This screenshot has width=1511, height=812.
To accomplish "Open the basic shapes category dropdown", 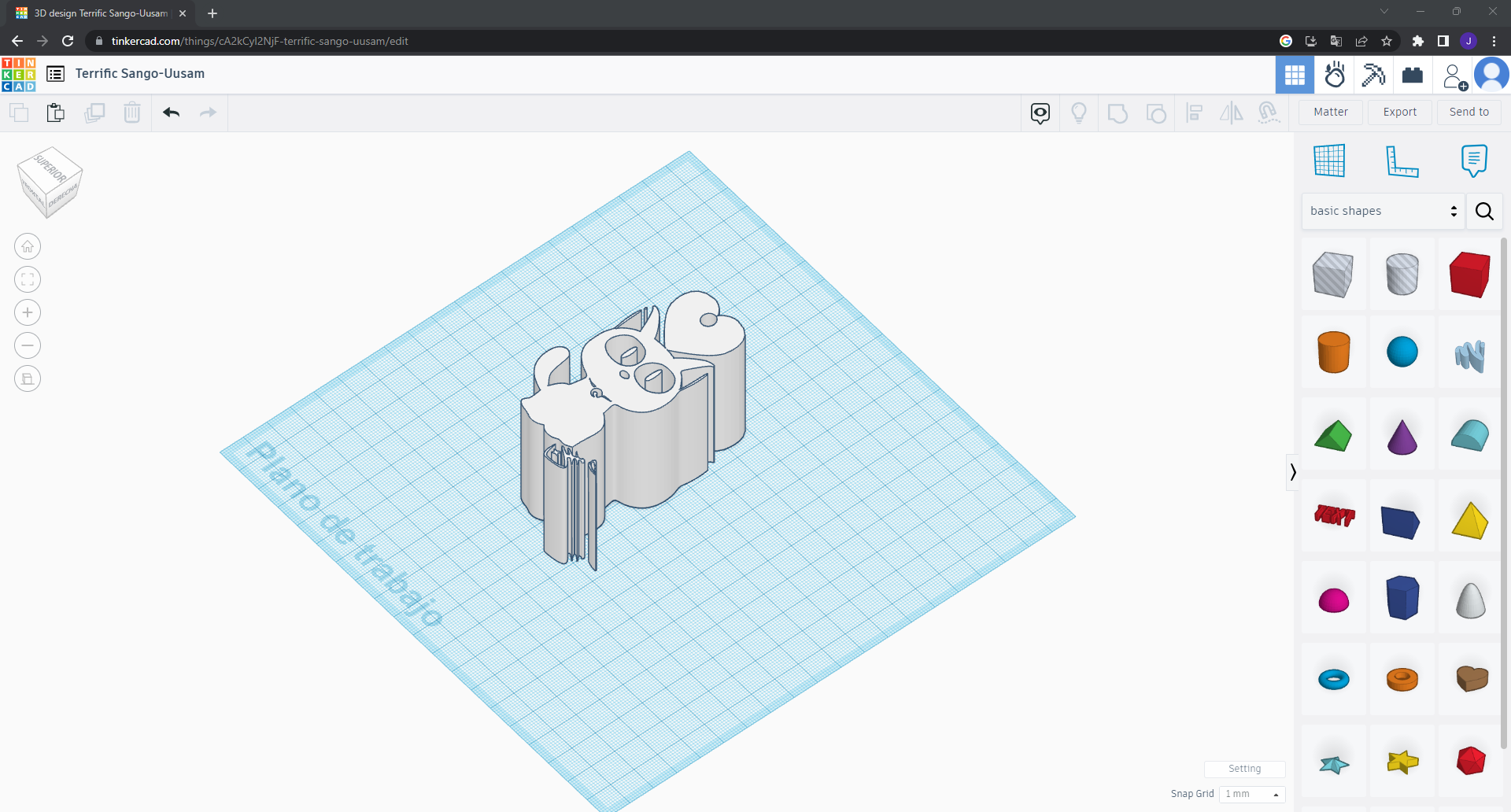I will (1384, 211).
